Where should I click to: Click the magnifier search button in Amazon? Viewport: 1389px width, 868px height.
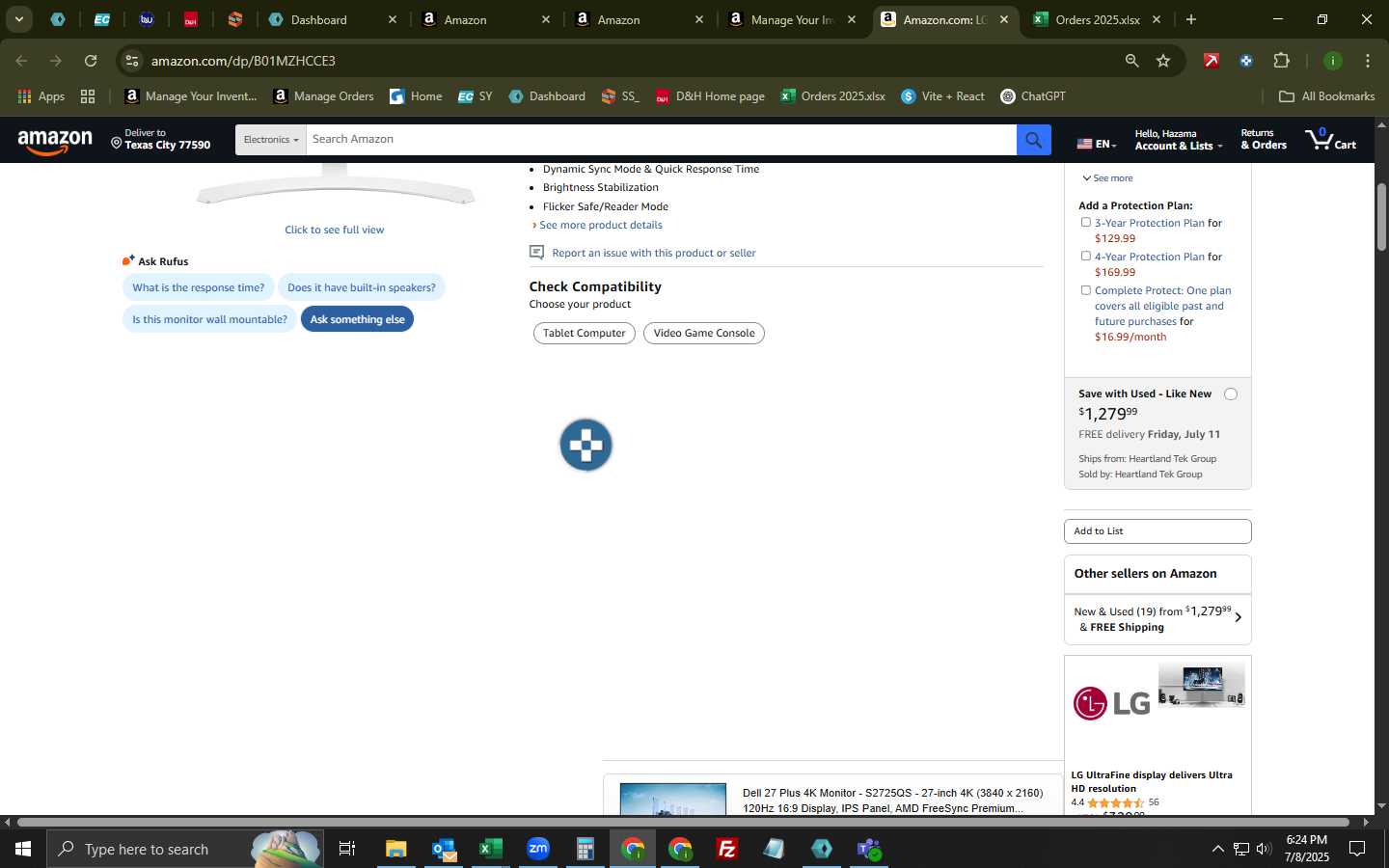pyautogui.click(x=1033, y=140)
